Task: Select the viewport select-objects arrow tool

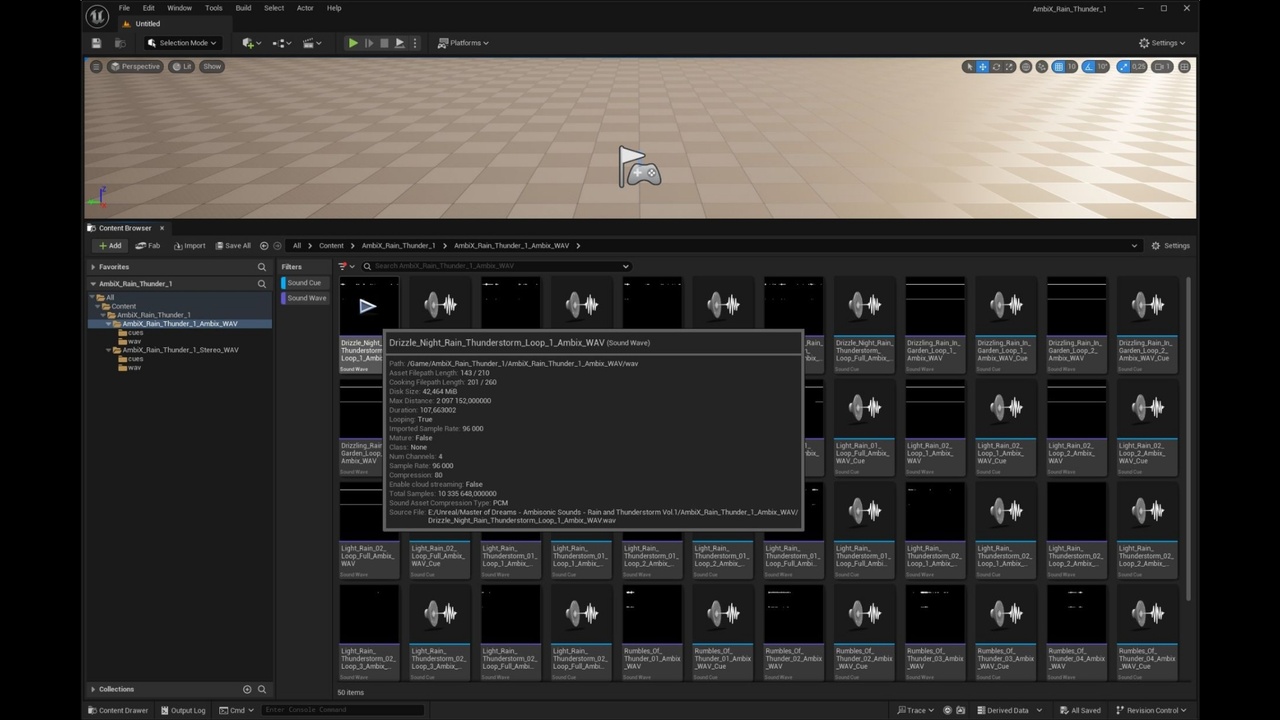Action: click(x=968, y=67)
